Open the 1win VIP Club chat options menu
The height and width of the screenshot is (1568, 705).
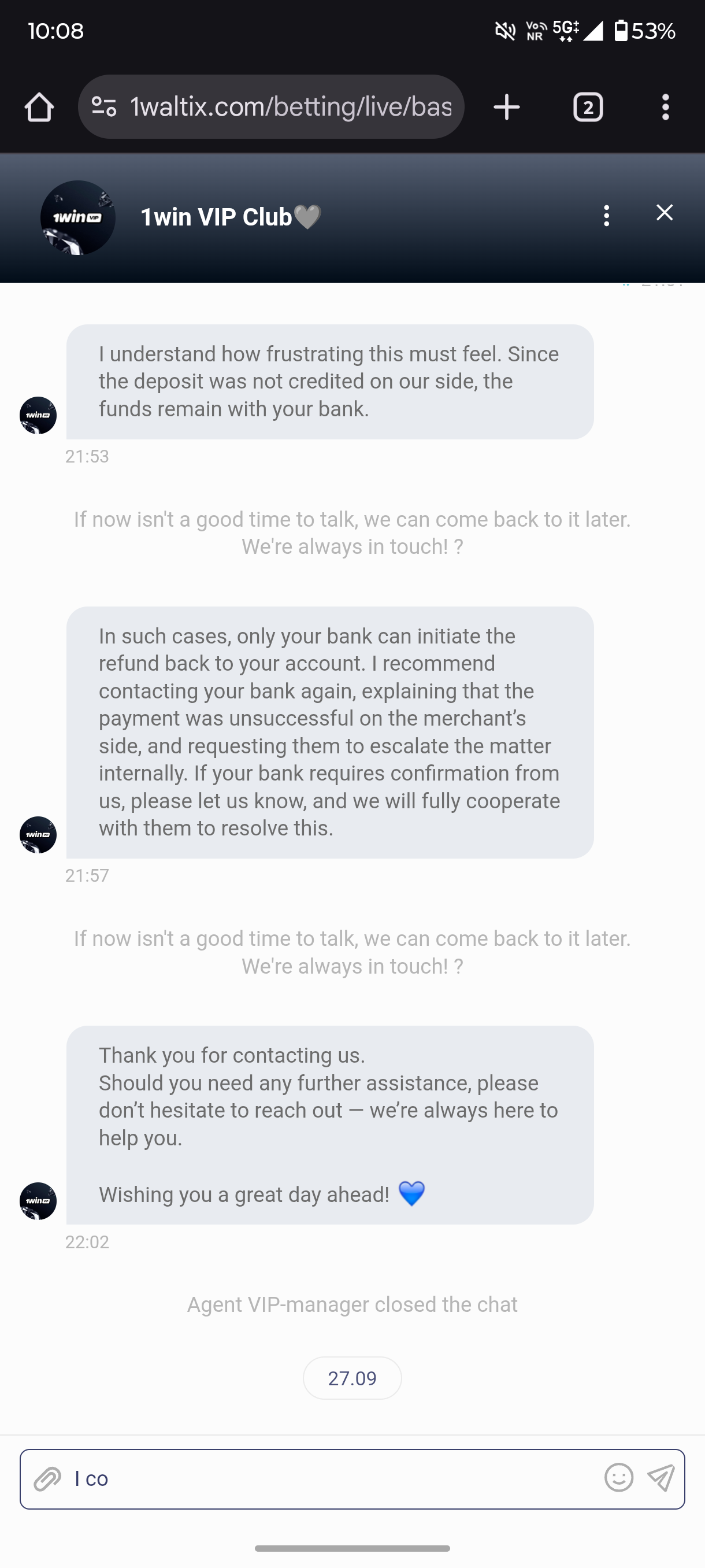[606, 216]
